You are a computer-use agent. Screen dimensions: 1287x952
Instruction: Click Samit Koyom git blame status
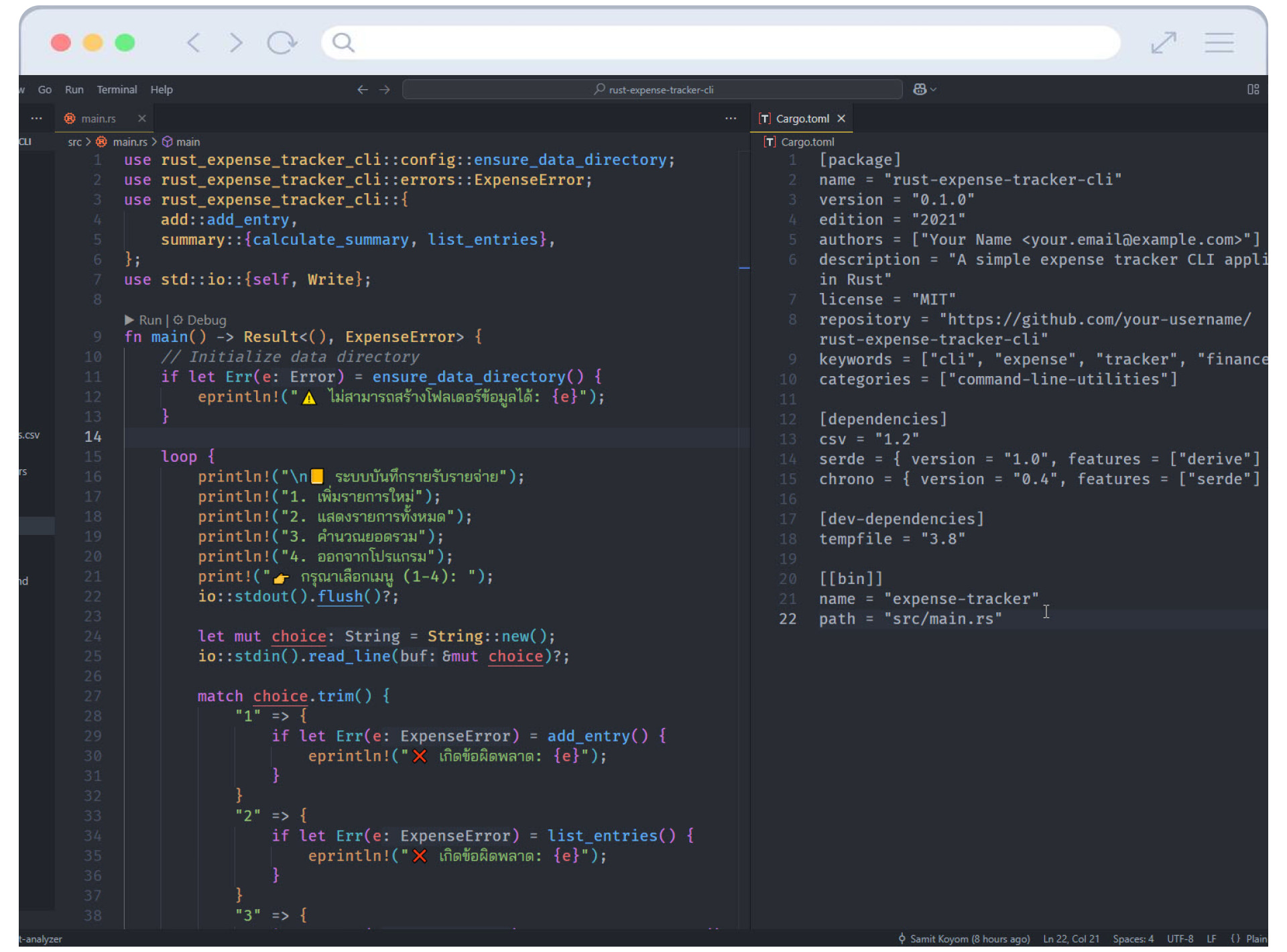point(963,939)
